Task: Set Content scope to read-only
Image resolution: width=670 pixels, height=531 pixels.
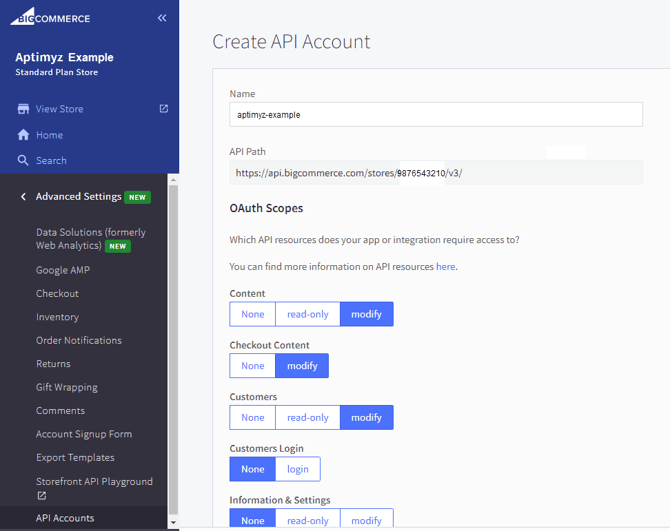Action: (x=307, y=314)
